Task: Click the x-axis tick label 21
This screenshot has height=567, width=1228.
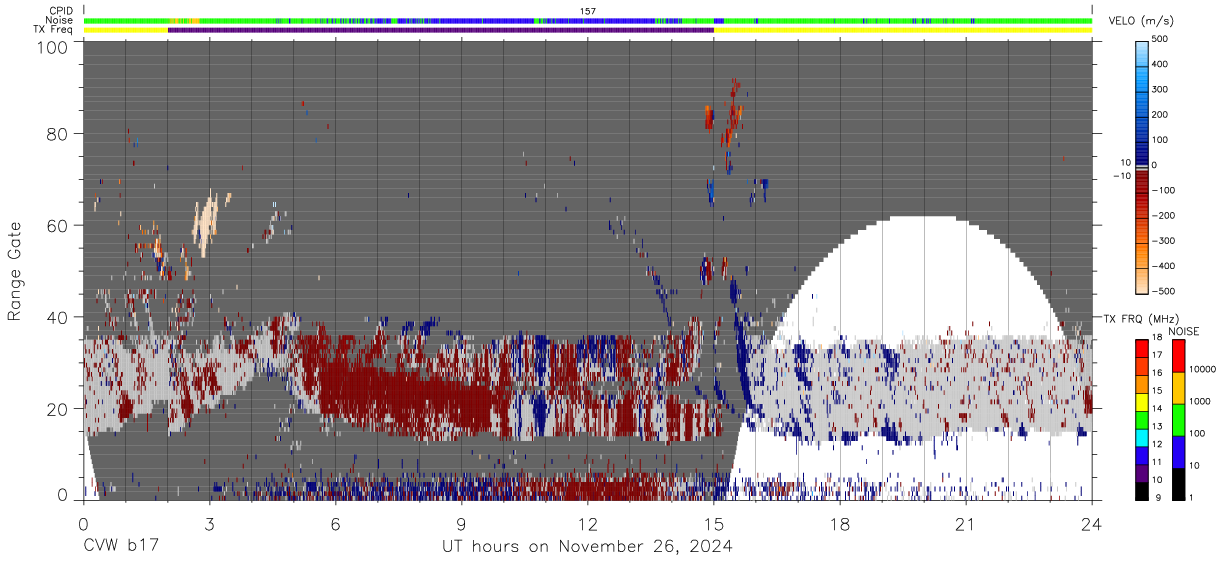Action: pos(966,524)
